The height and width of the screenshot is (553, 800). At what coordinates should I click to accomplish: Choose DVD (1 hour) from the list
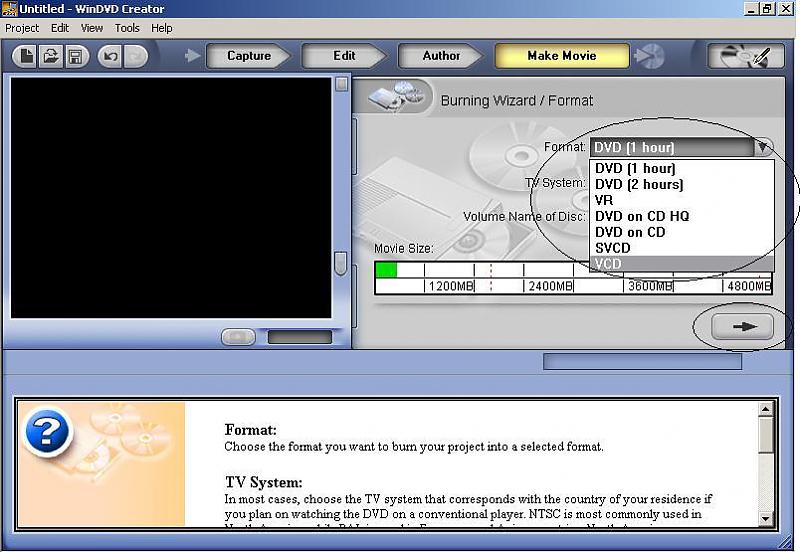click(x=682, y=168)
